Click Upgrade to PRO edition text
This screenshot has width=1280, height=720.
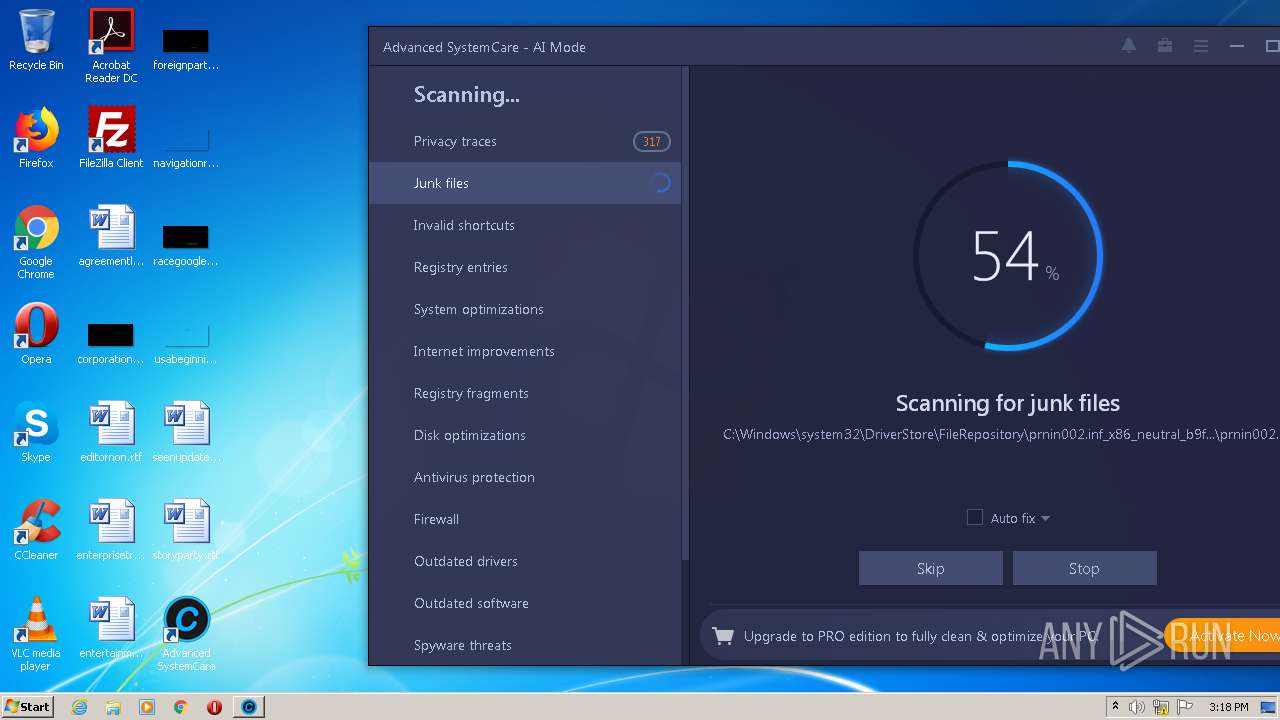[921, 636]
